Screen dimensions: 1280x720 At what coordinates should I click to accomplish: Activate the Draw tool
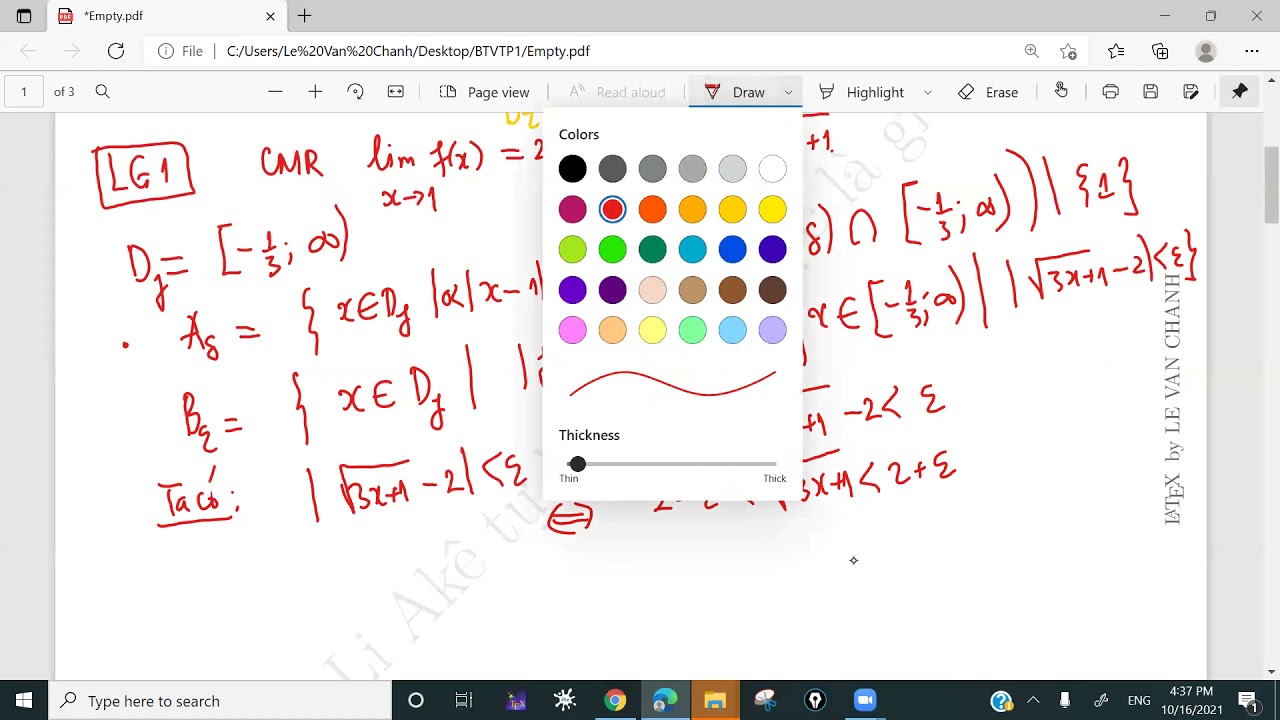(x=735, y=92)
